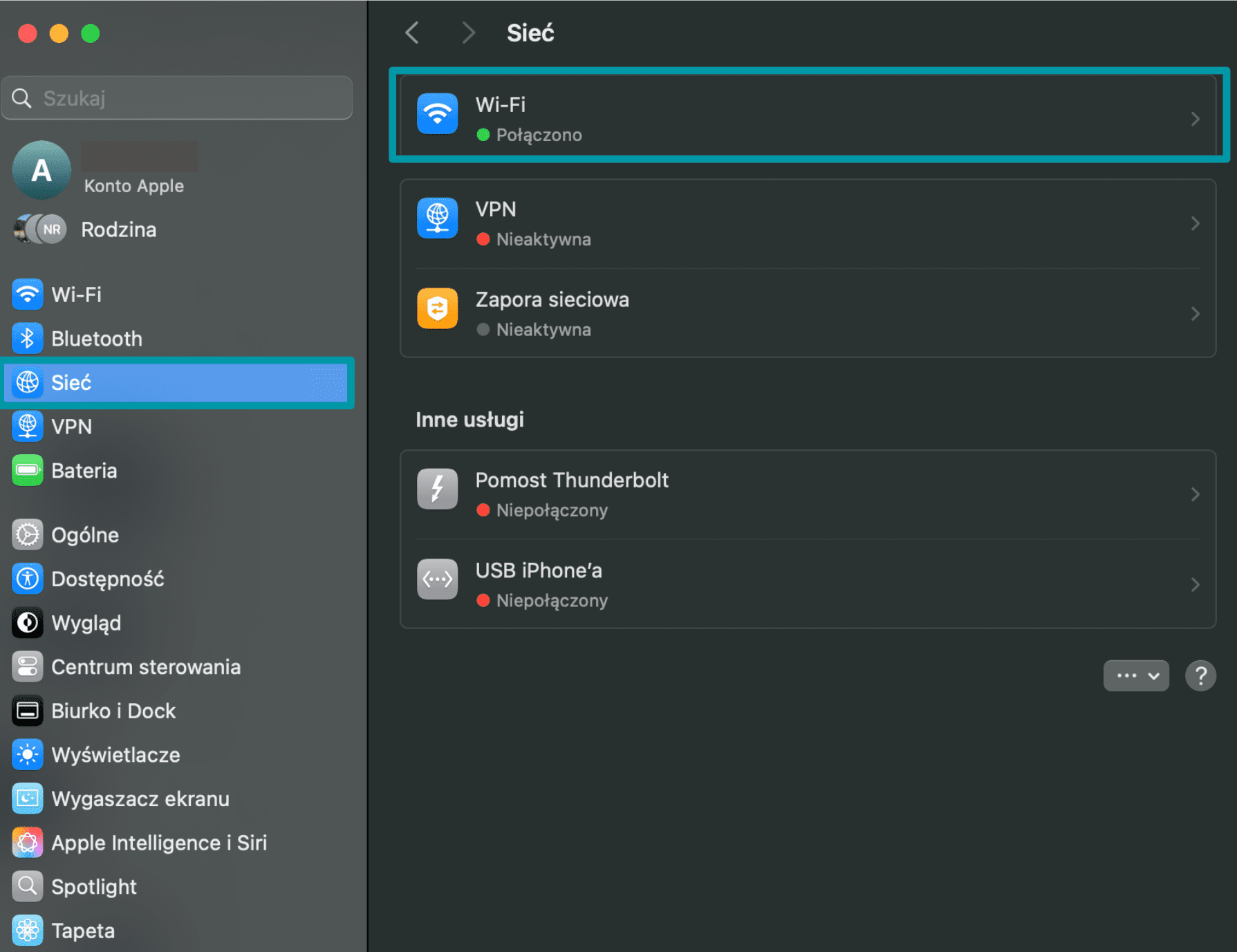The height and width of the screenshot is (952, 1237).
Task: Expand the Wi-Fi row chevron
Action: [x=1195, y=119]
